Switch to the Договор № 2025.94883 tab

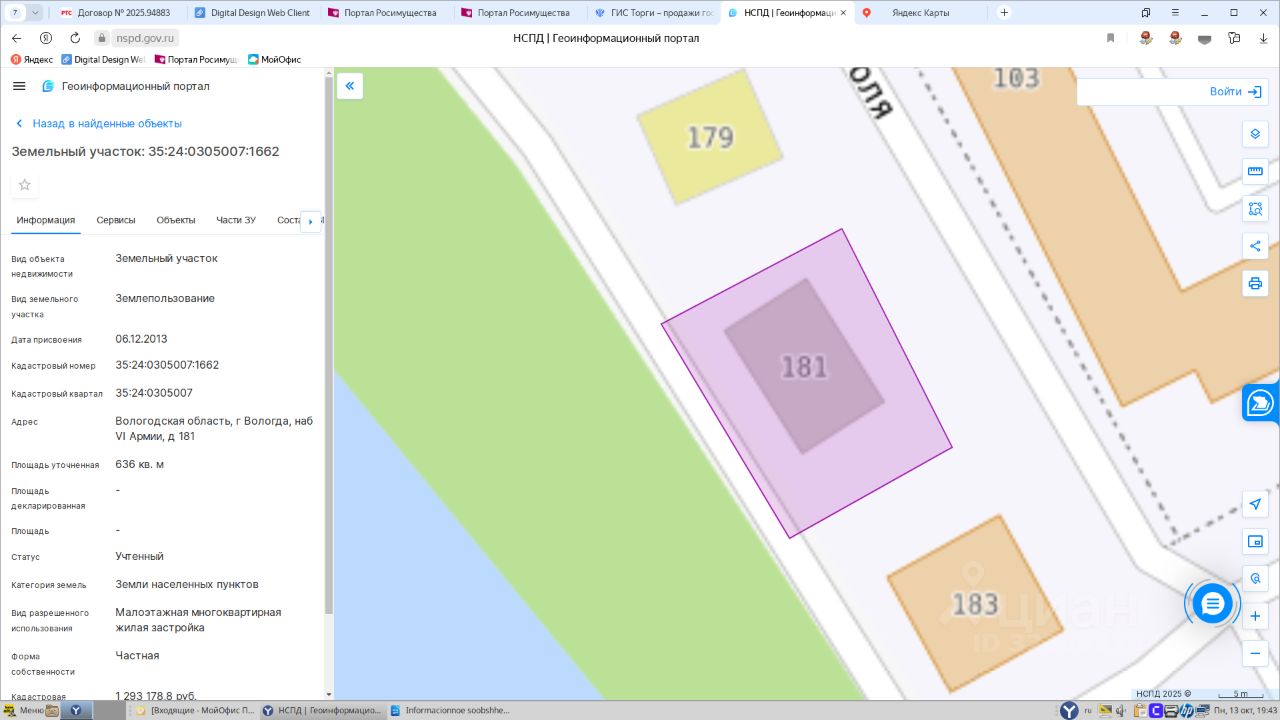pos(116,13)
